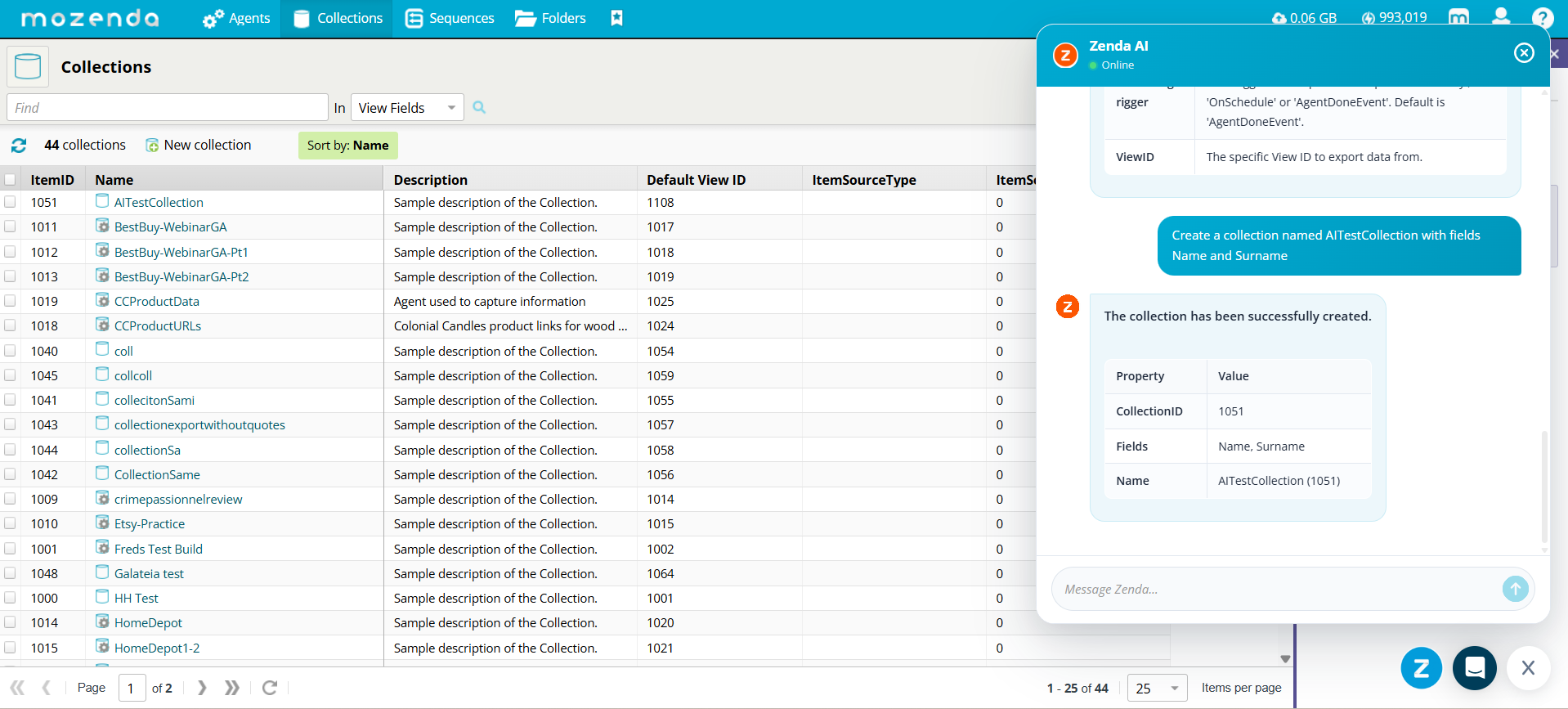
Task: Open the items per page dropdown
Action: (1158, 689)
